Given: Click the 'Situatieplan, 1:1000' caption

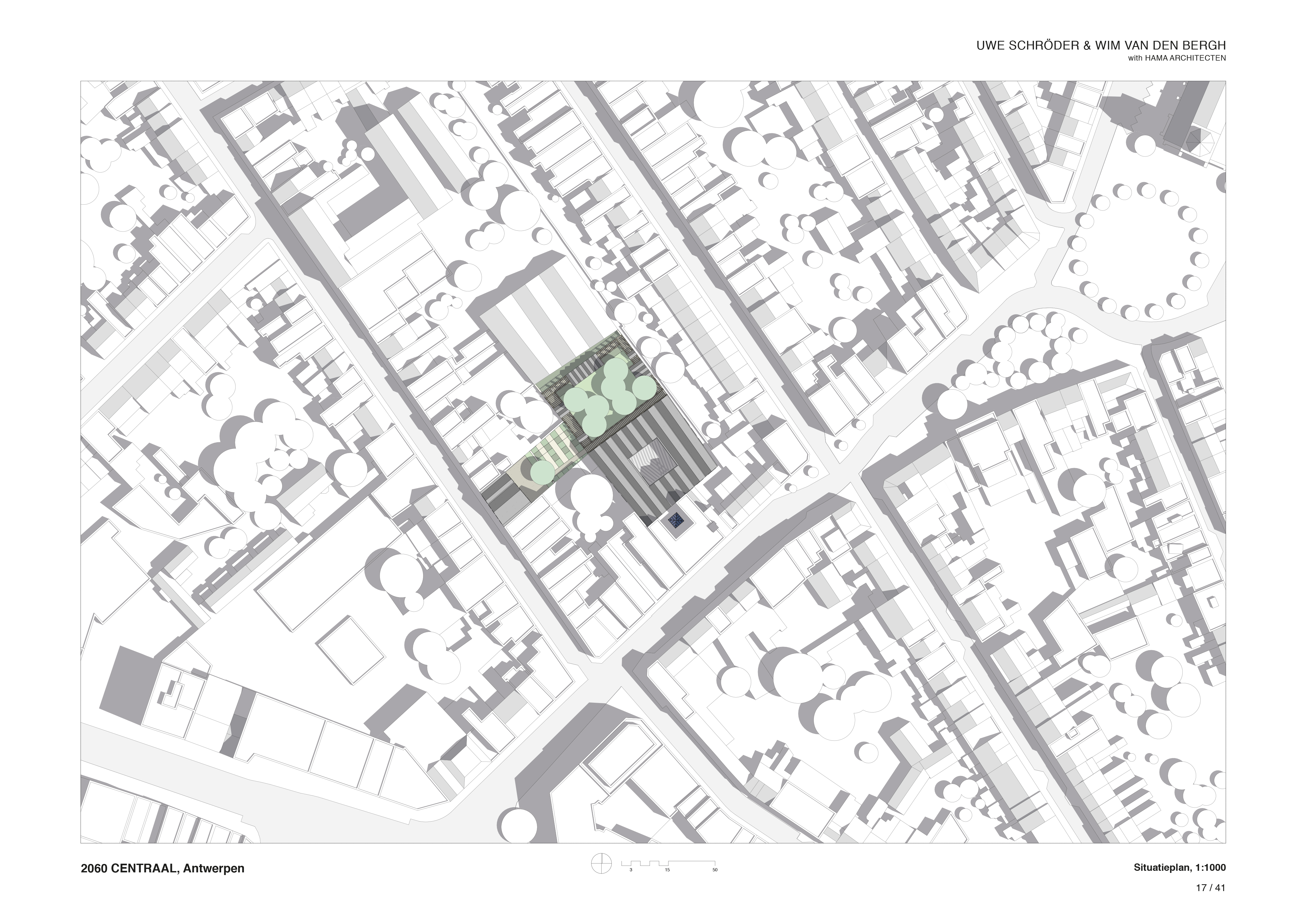Looking at the screenshot, I should click(1179, 868).
